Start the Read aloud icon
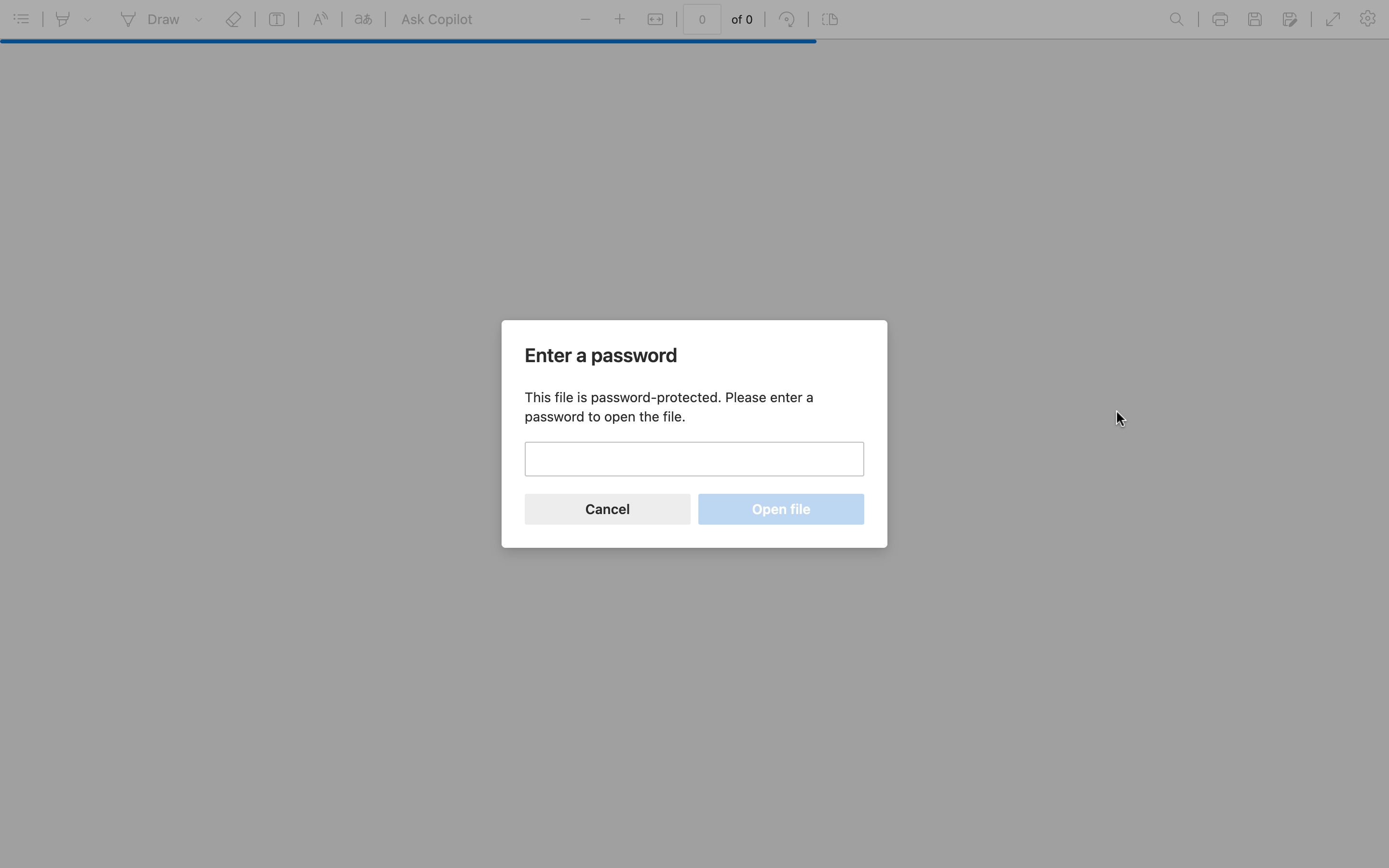The height and width of the screenshot is (868, 1389). (320, 19)
